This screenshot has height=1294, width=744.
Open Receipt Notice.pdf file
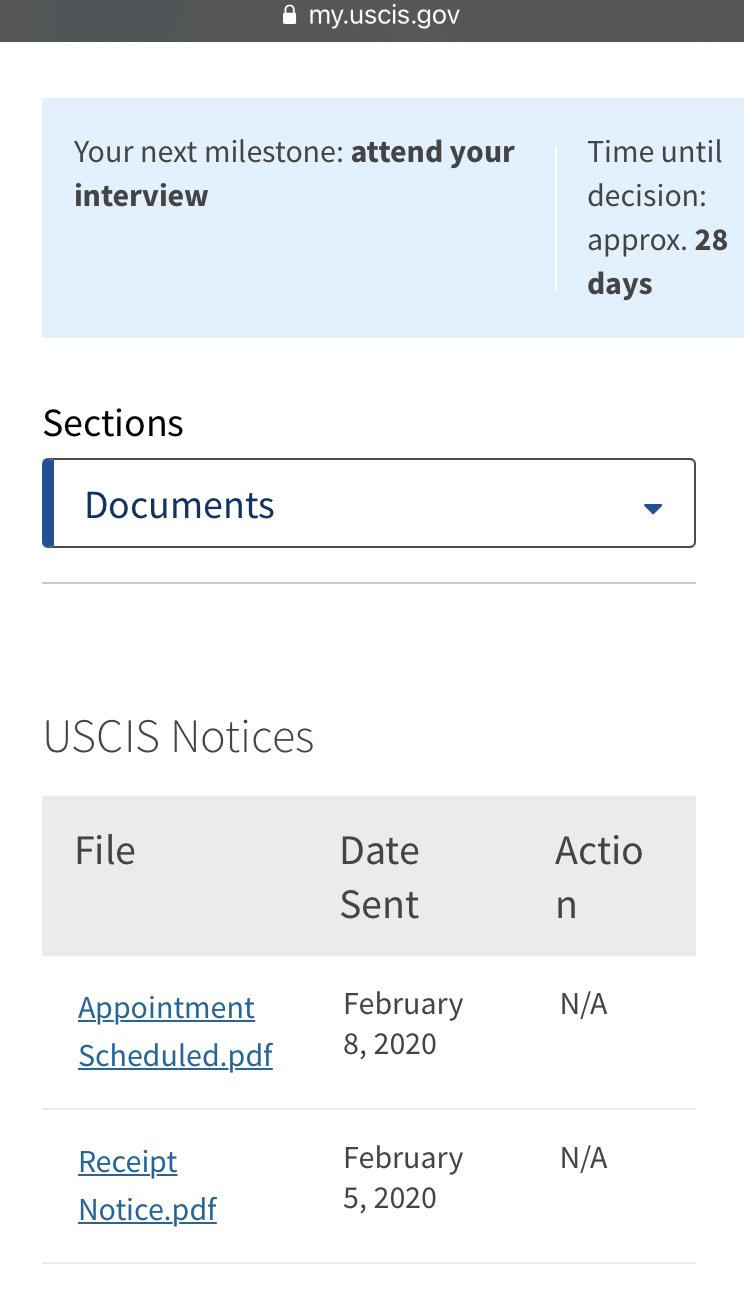(147, 1186)
